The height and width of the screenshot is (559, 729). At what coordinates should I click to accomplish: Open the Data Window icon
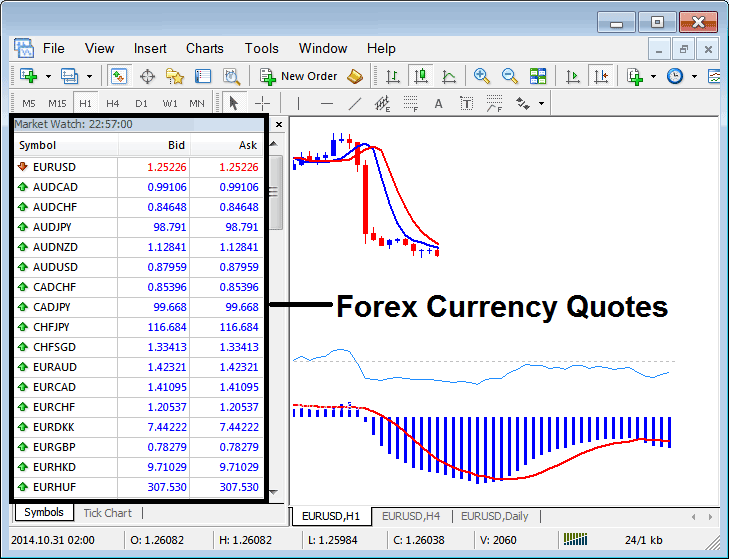(147, 76)
